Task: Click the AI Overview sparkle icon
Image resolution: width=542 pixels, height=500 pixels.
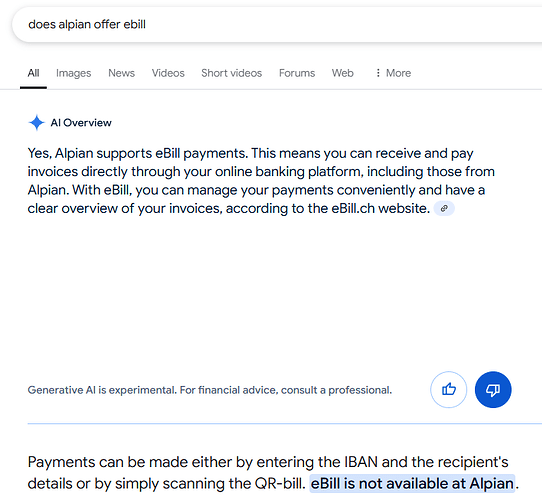Action: click(36, 123)
